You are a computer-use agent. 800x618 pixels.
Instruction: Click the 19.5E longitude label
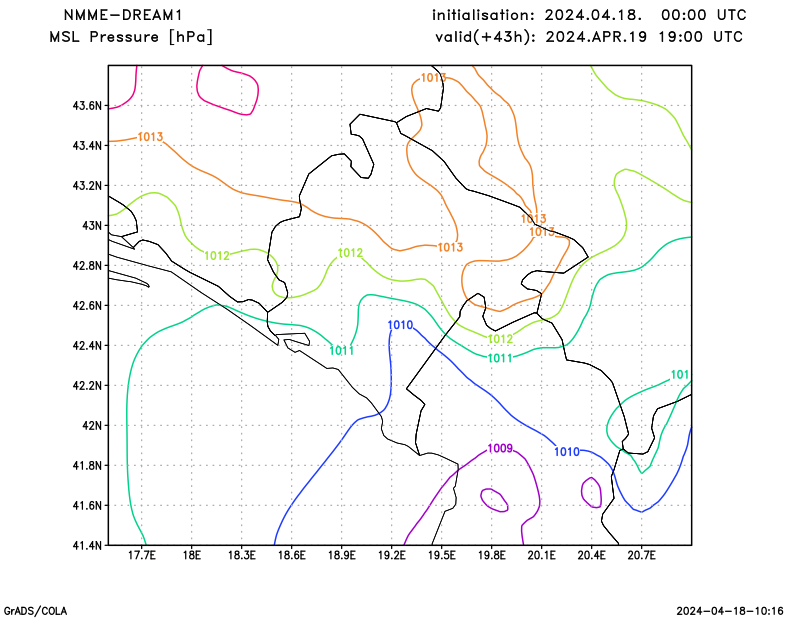[x=442, y=555]
